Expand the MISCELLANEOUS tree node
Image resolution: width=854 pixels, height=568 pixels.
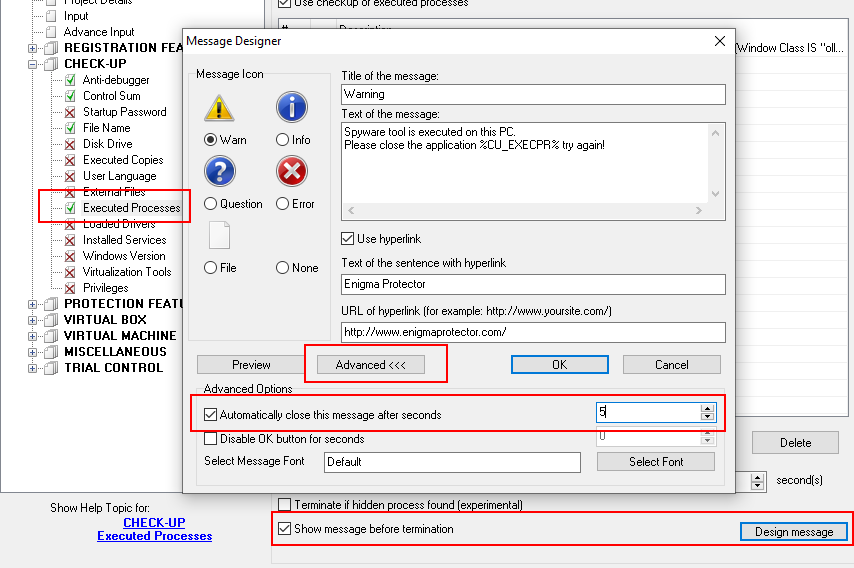[33, 352]
